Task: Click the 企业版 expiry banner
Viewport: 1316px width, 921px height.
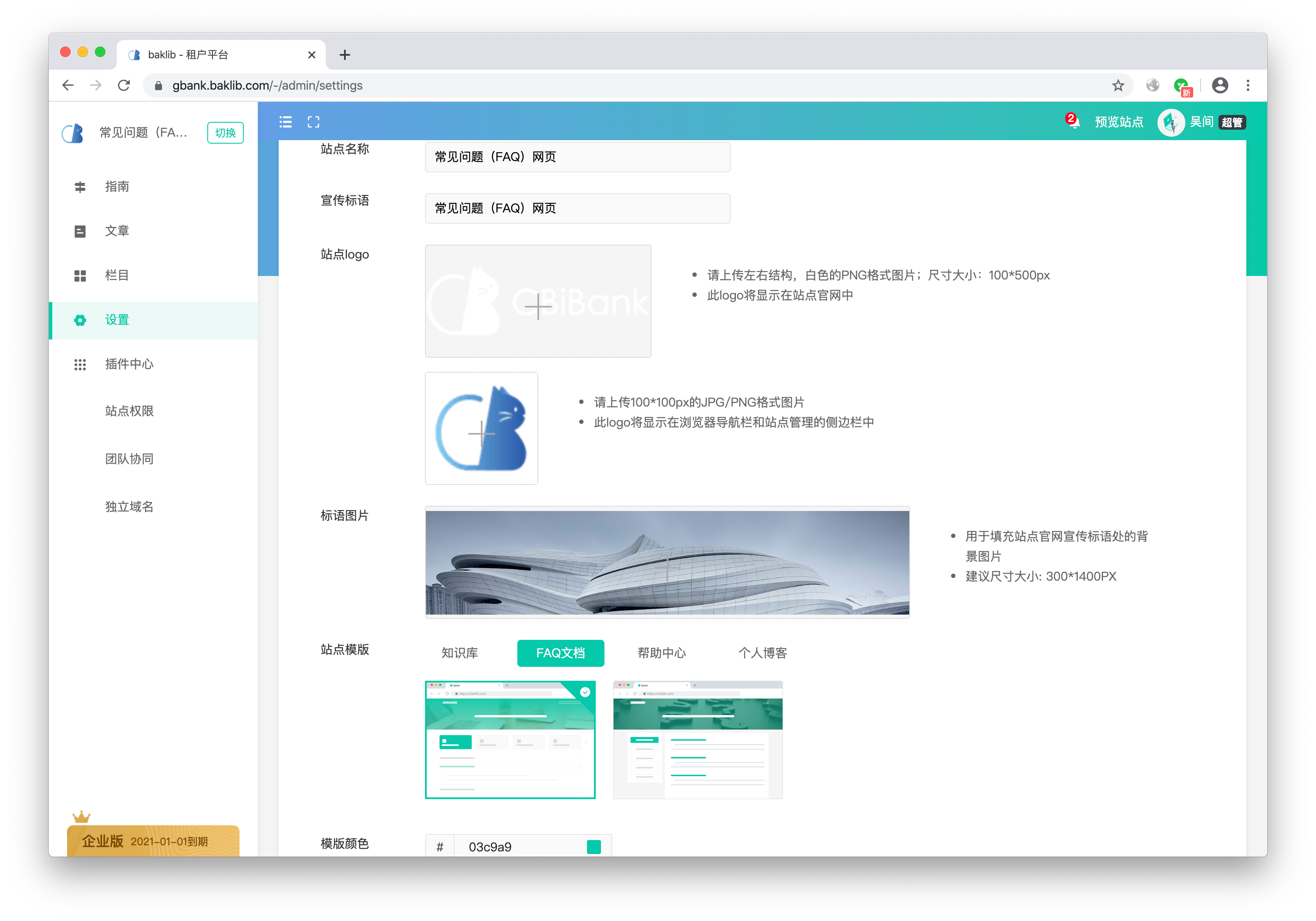Action: click(x=153, y=840)
